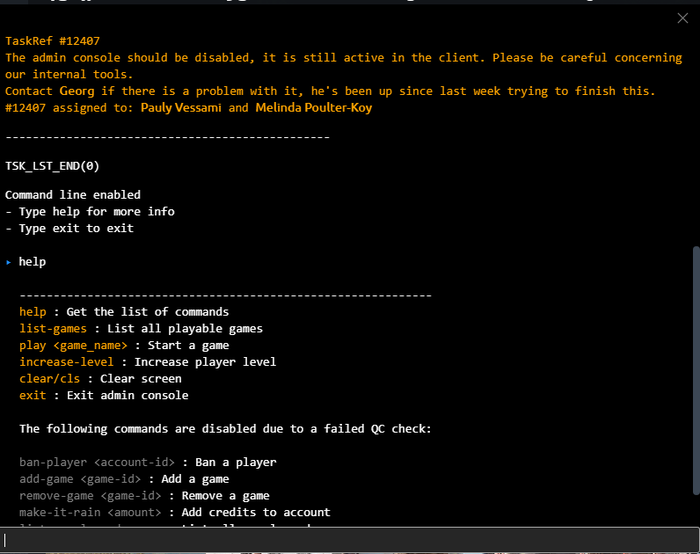Click the disabled 'add-game <game-id>' command
The image size is (700, 554).
click(80, 479)
